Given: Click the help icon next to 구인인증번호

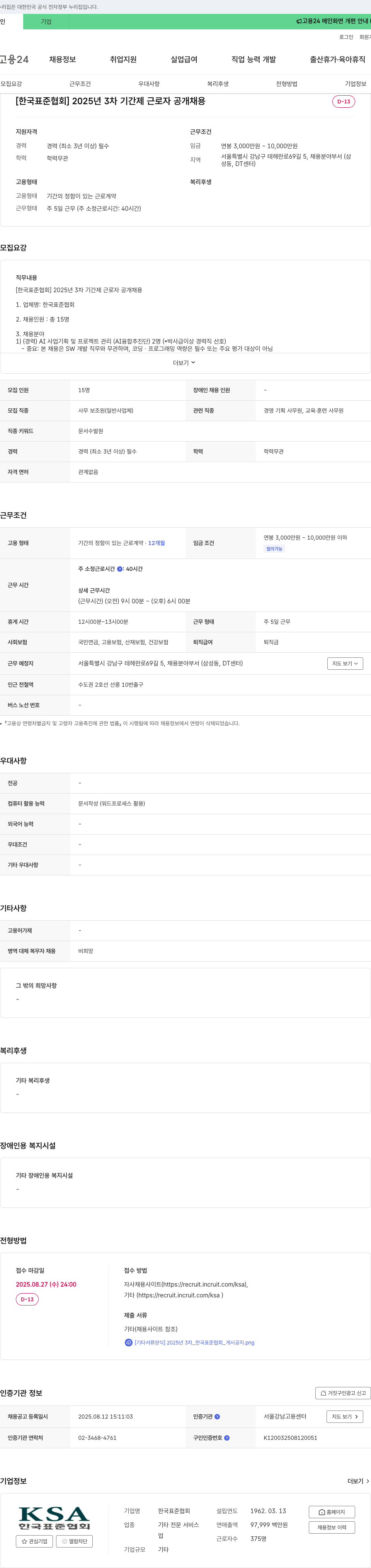Looking at the screenshot, I should coord(226,1438).
